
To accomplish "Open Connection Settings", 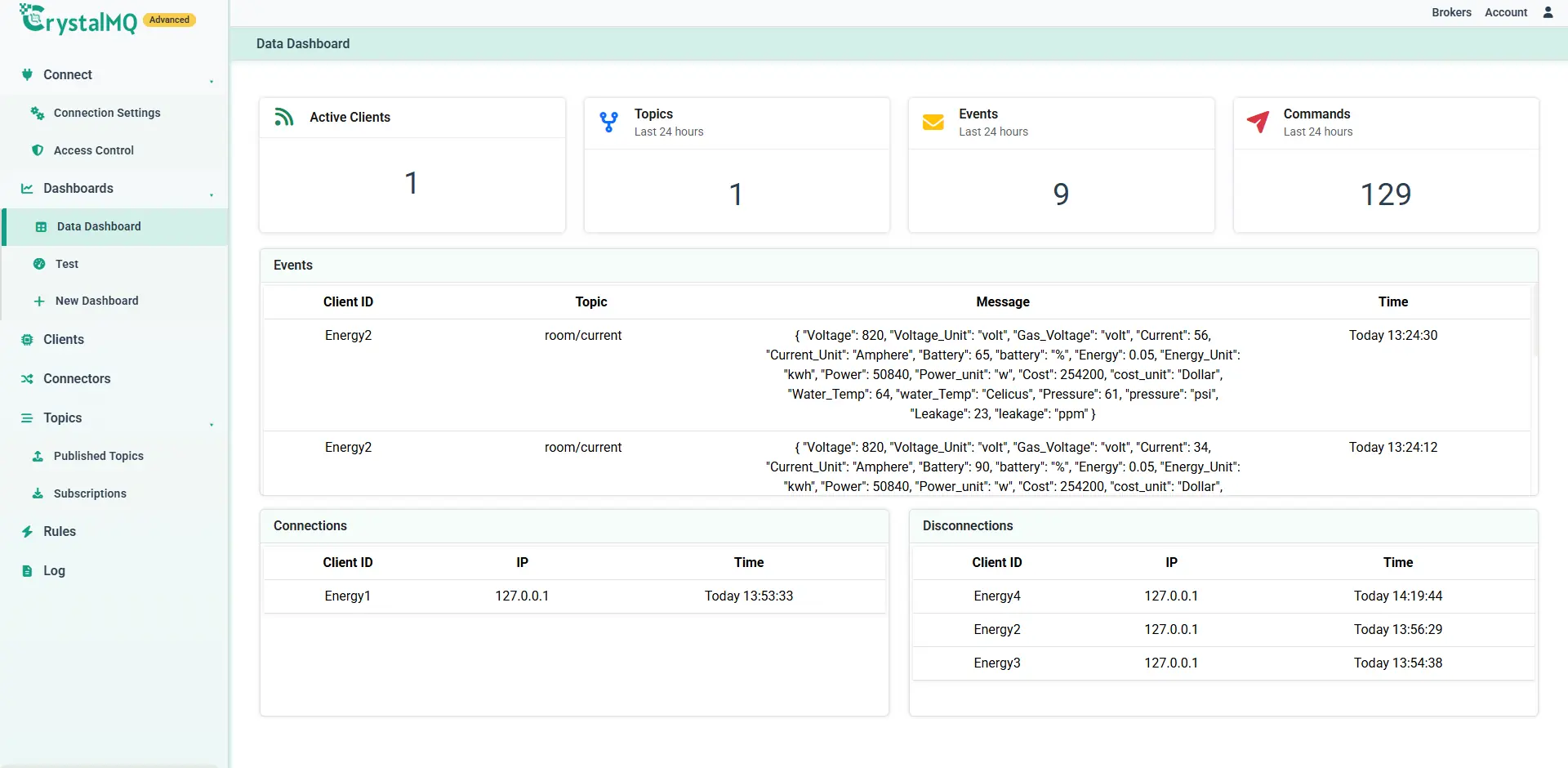I will [x=107, y=113].
